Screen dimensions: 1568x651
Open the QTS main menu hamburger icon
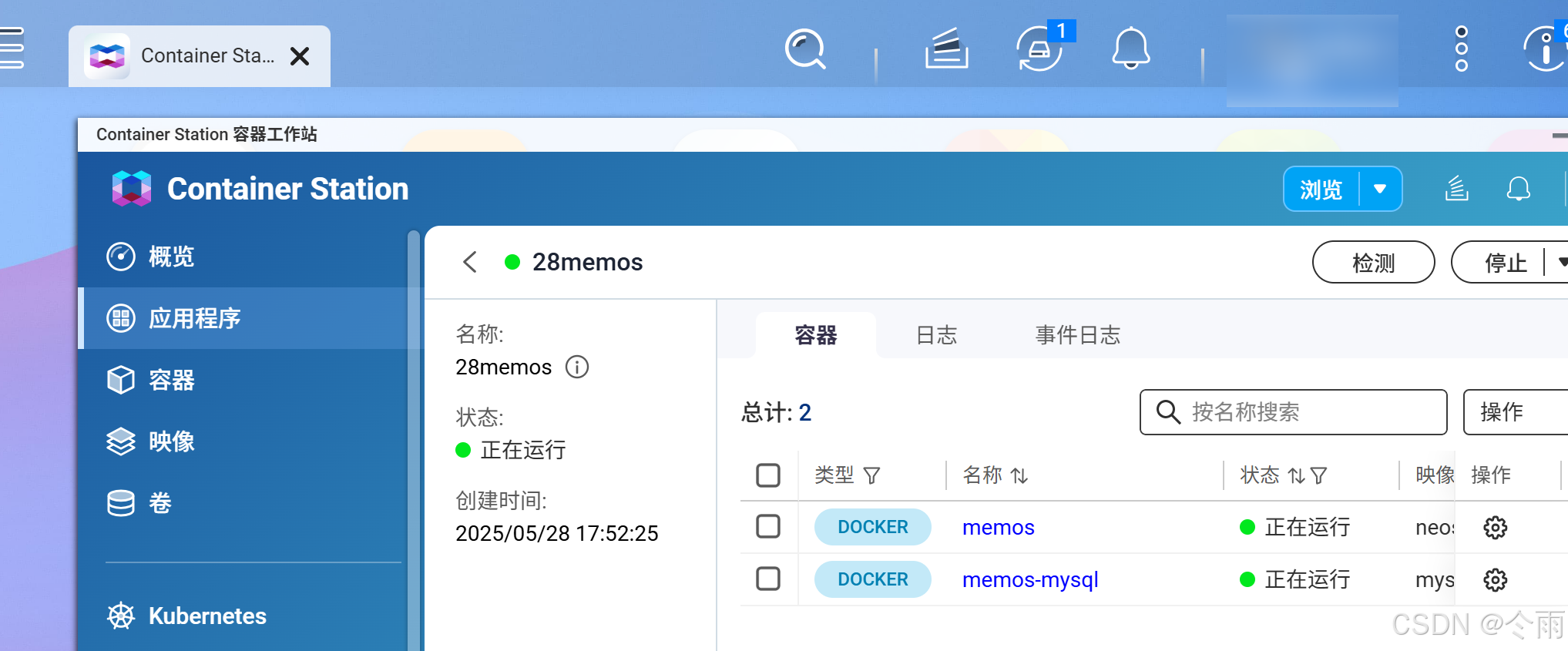(11, 48)
